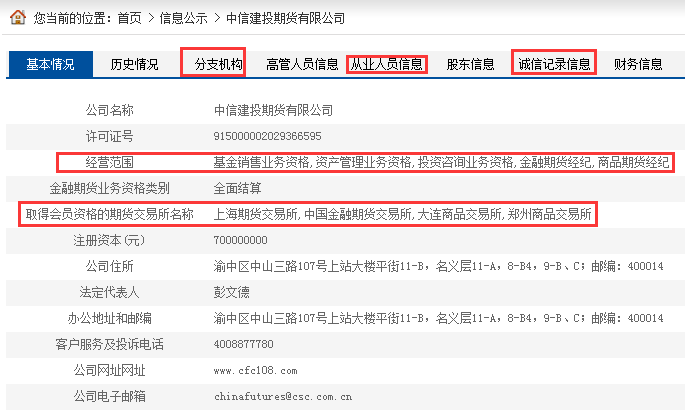Click the 公司名称 row label
685x415 pixels.
[109, 110]
